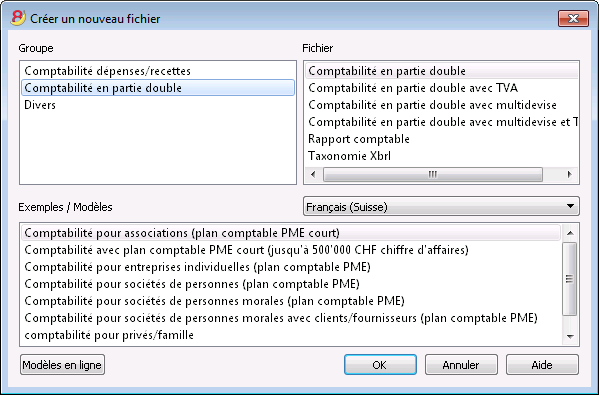599x395 pixels.
Task: Close the Créer un nouveau fichier dialog
Action: click(573, 18)
